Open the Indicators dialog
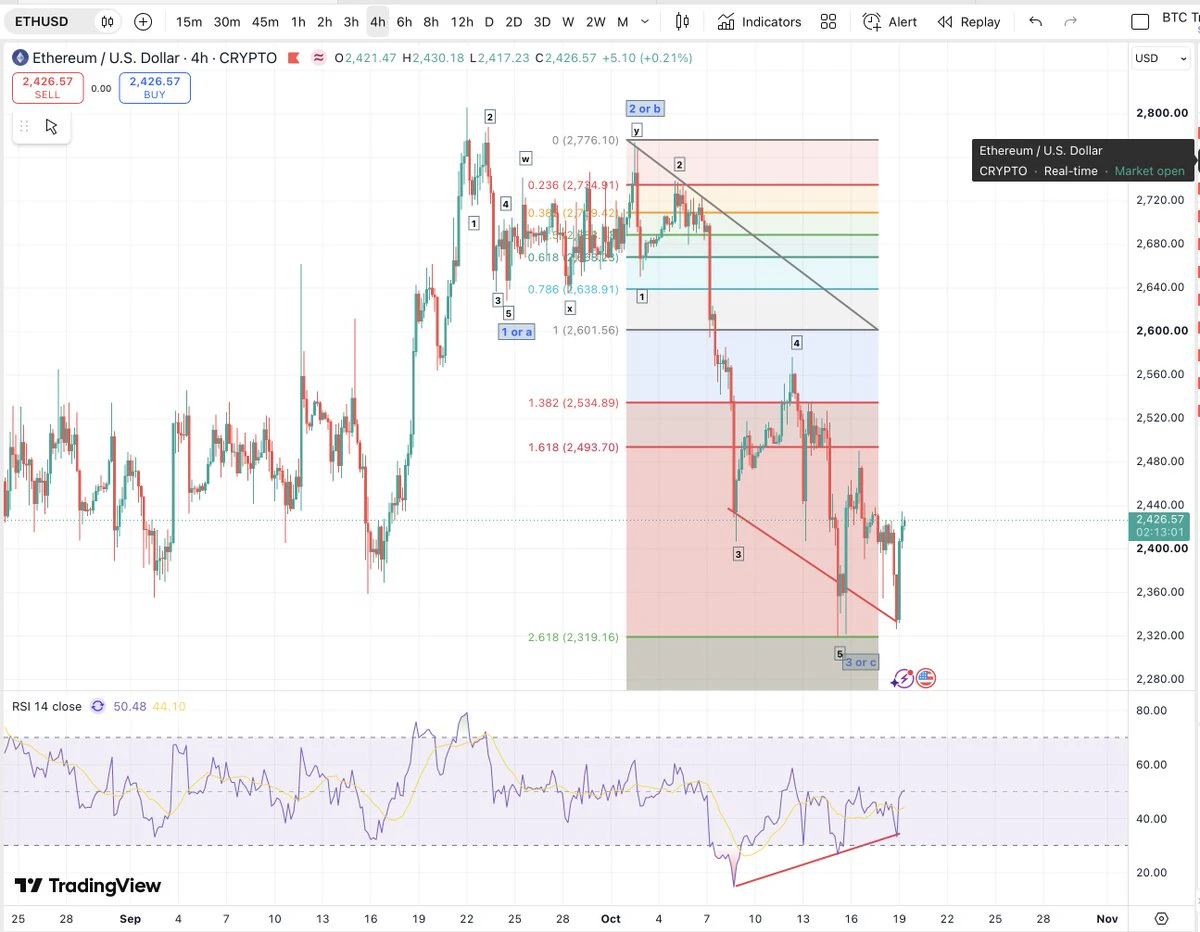 tap(759, 21)
